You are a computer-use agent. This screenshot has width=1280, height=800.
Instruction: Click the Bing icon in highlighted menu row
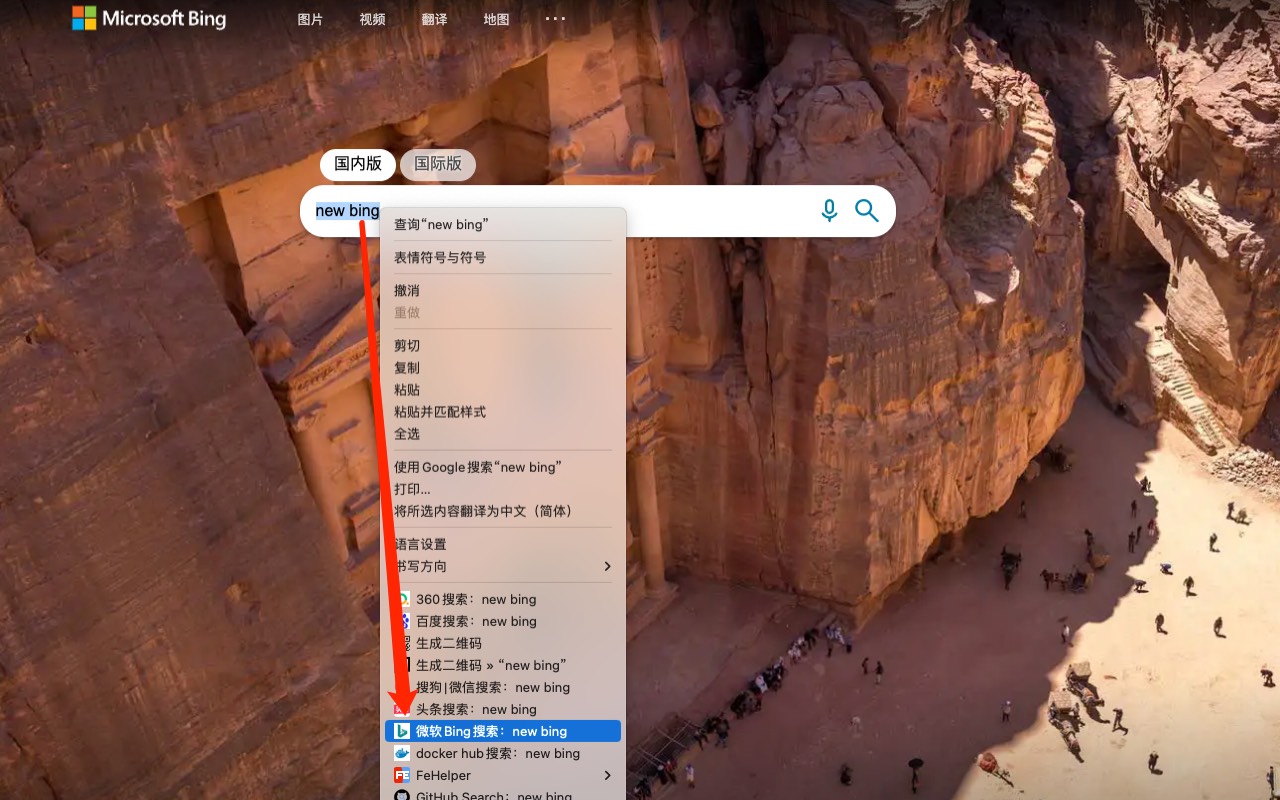click(402, 731)
